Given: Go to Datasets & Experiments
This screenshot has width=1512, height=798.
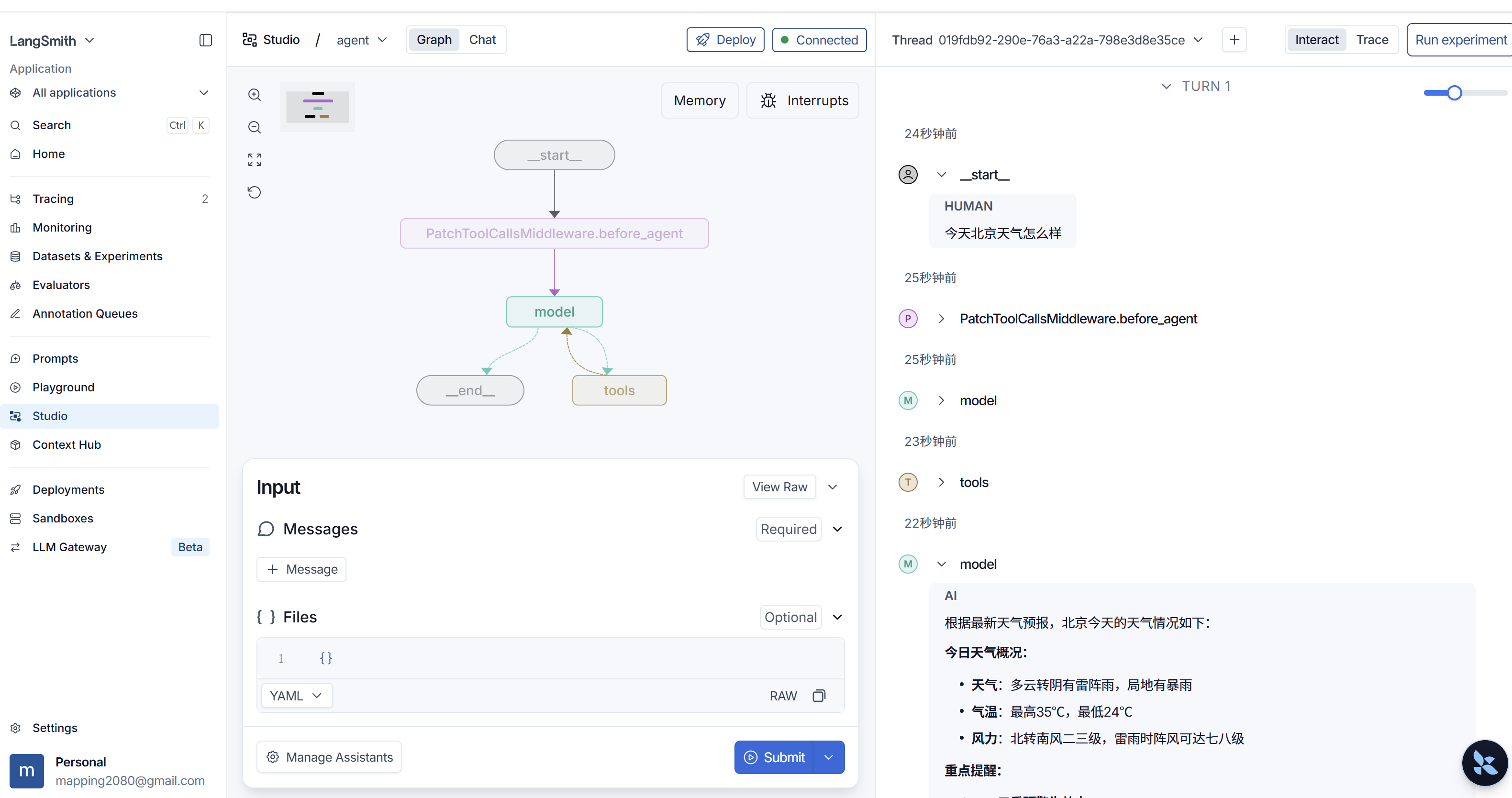Looking at the screenshot, I should tap(109, 256).
